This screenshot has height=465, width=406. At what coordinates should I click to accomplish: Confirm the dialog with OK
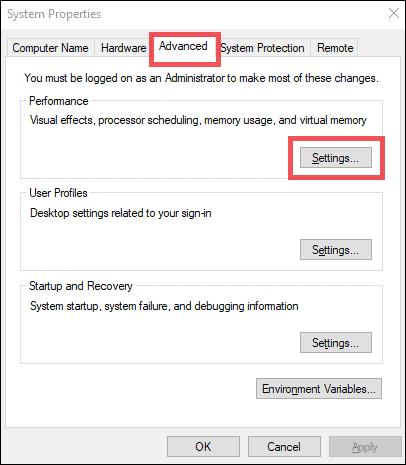[x=203, y=447]
